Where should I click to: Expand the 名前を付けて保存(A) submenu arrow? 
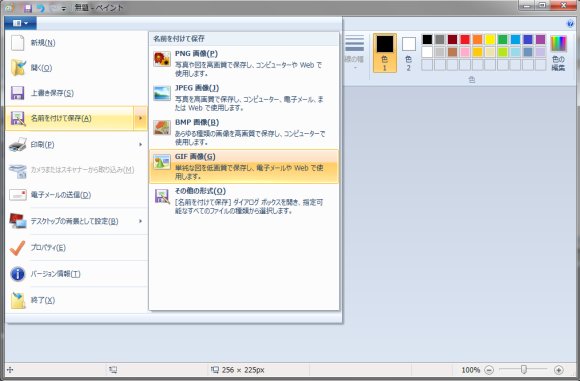pyautogui.click(x=141, y=118)
